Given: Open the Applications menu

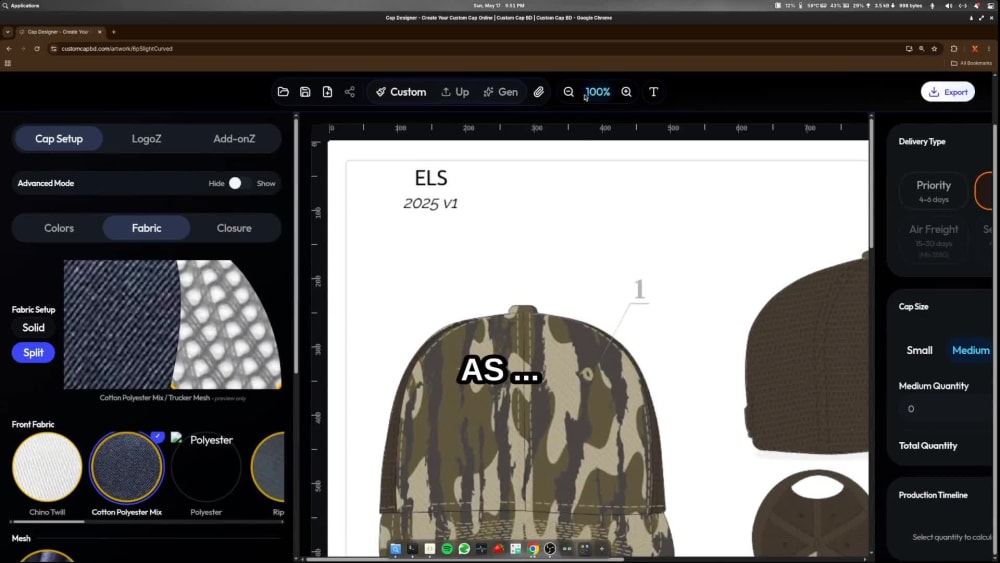Looking at the screenshot, I should click(x=22, y=5).
